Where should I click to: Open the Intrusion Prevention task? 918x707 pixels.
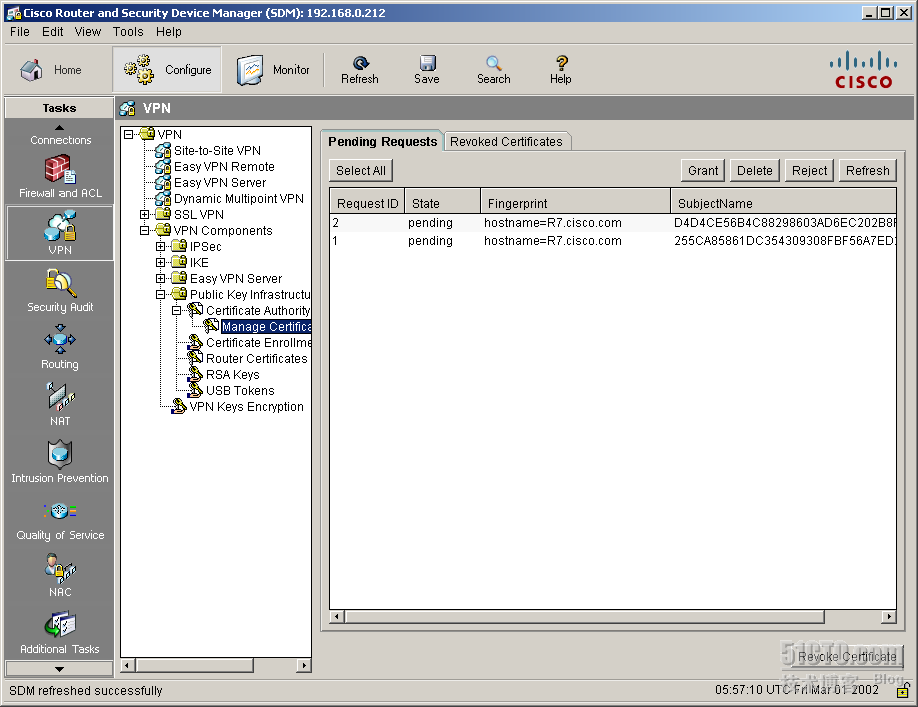point(60,462)
